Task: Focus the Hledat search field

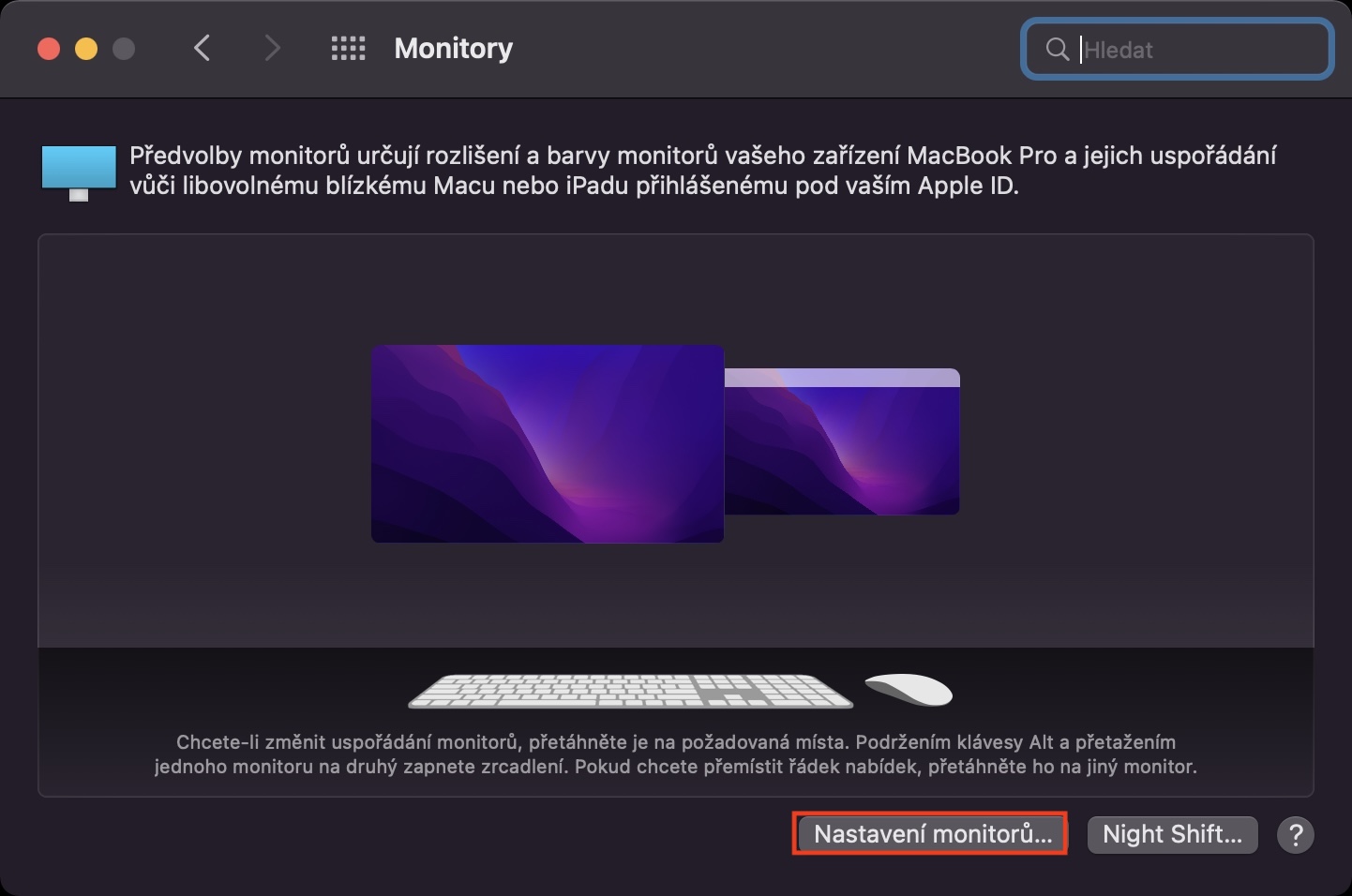Action: [1178, 50]
